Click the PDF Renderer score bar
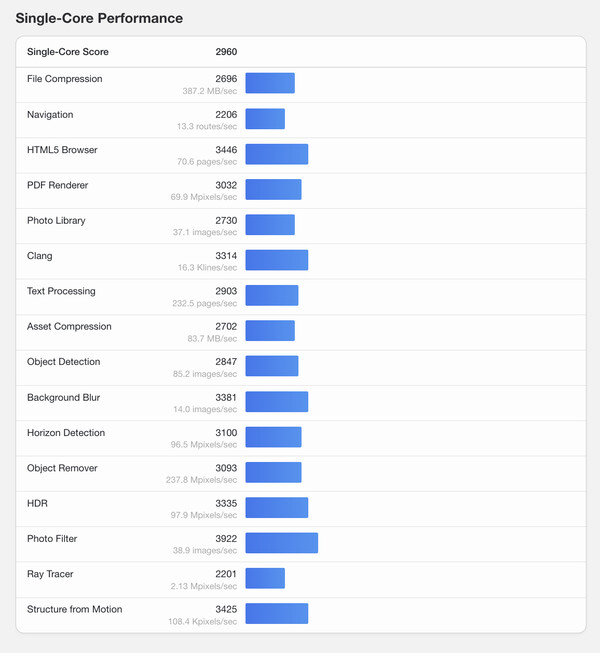 point(273,190)
